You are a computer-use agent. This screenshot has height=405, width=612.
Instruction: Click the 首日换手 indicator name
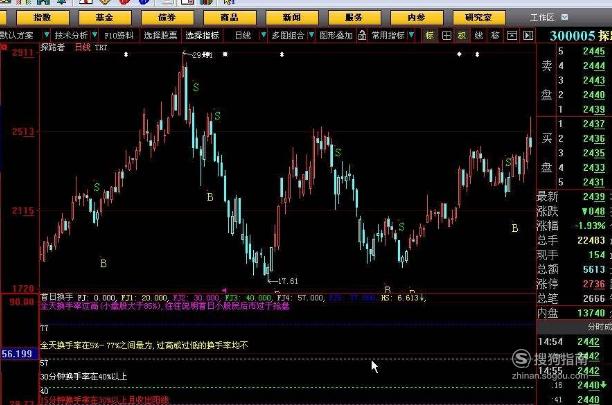coord(57,297)
